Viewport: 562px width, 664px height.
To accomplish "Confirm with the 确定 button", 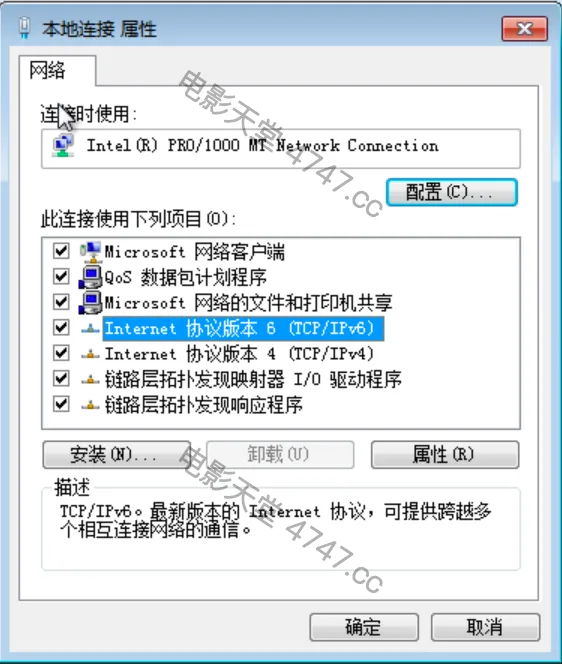I will [x=364, y=627].
